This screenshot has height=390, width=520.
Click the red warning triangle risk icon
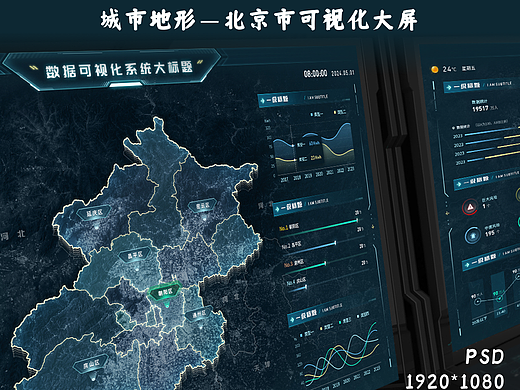pyautogui.click(x=470, y=207)
